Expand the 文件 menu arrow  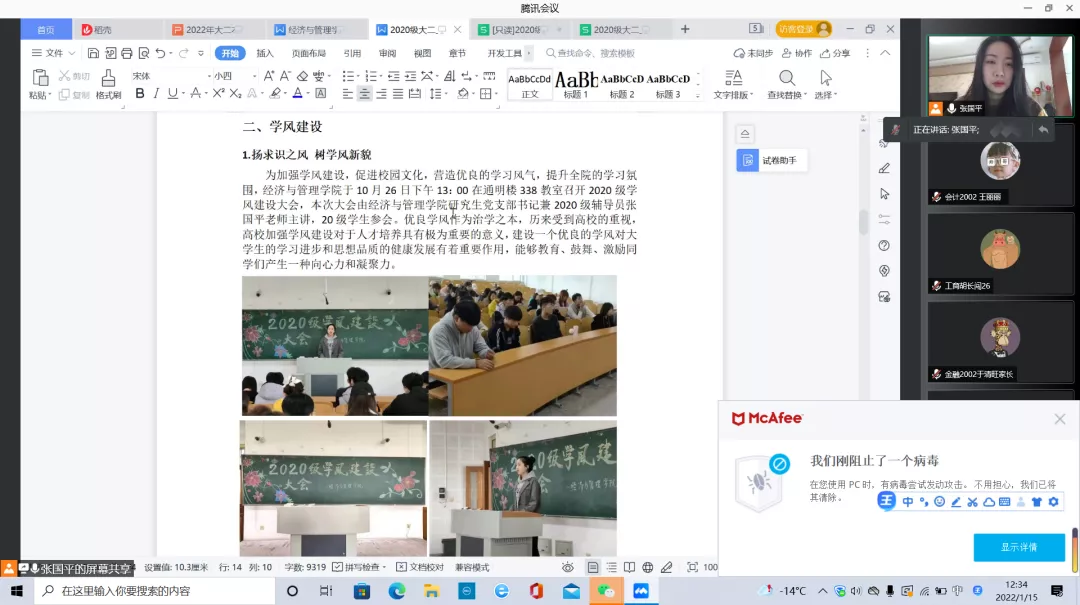[x=70, y=53]
